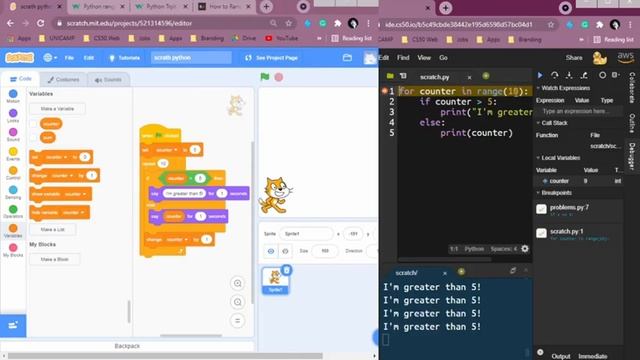640x360 pixels.
Task: Open the Scratch Edit menu
Action: point(89,58)
